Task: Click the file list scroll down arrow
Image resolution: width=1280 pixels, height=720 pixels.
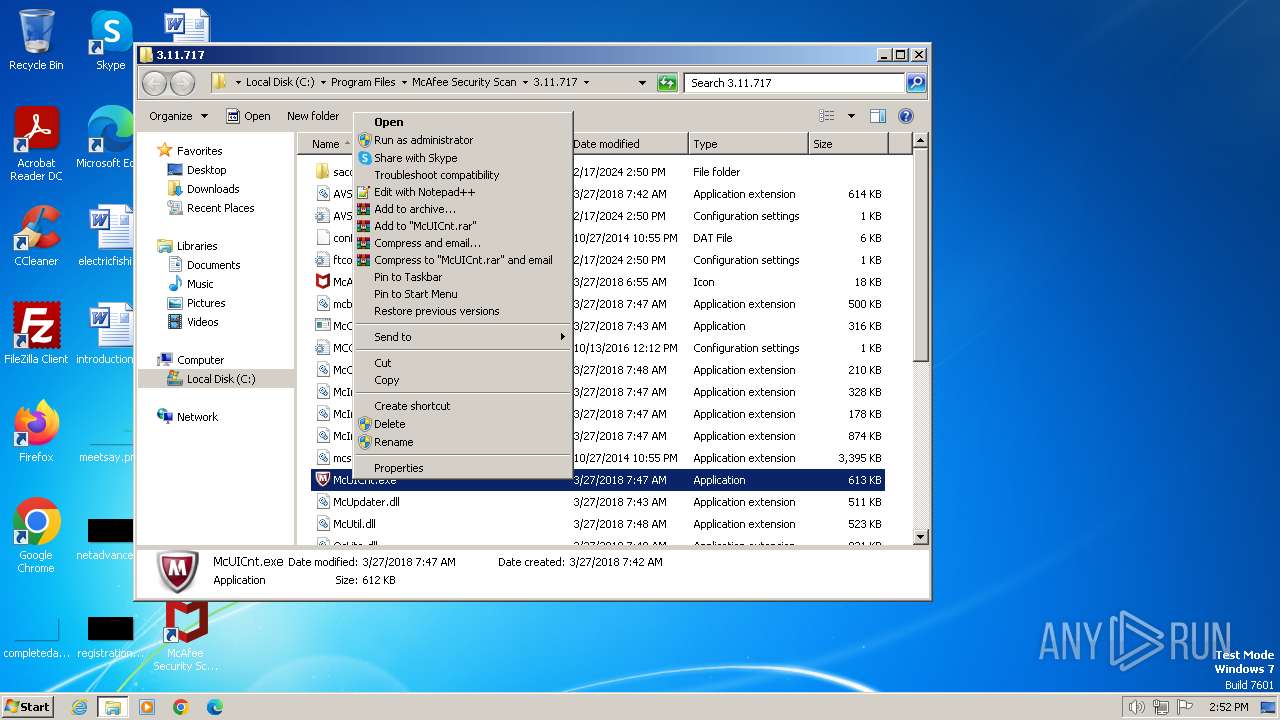Action: 921,538
